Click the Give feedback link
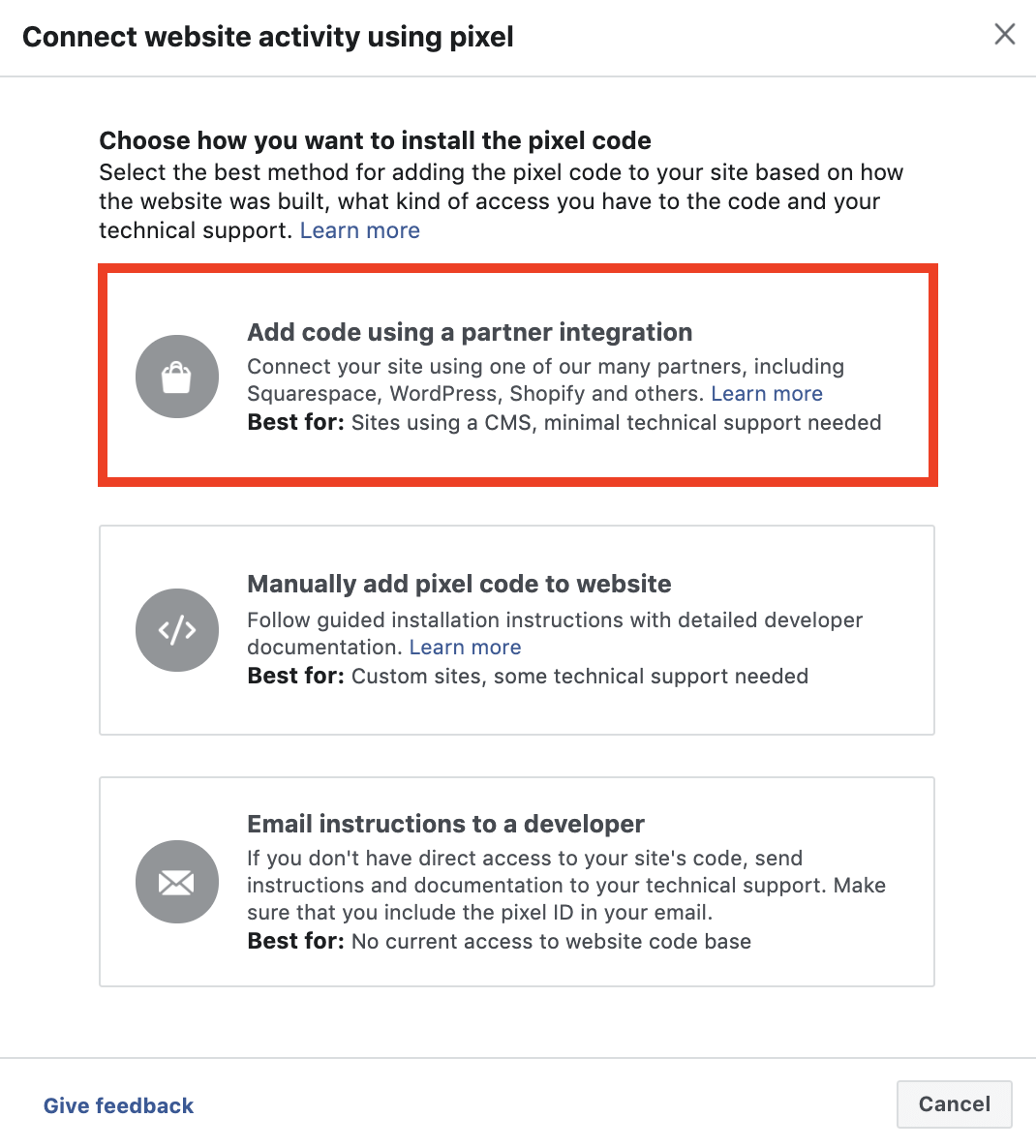The height and width of the screenshot is (1148, 1036). coord(118,1105)
